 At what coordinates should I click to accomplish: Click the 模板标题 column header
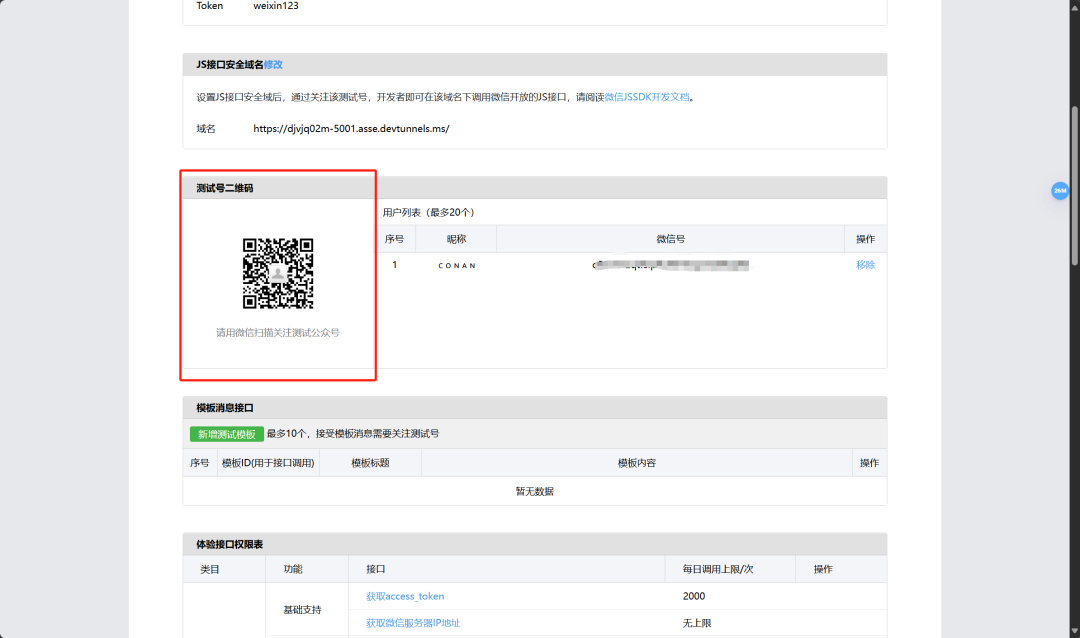(x=371, y=463)
